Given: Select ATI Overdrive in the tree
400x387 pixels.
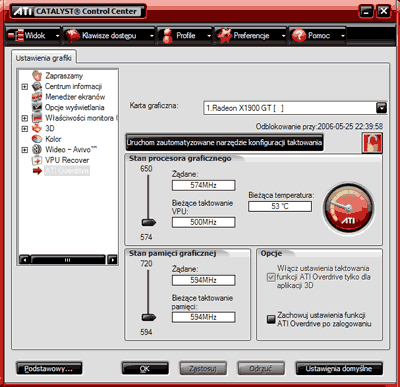Looking at the screenshot, I should 67,171.
